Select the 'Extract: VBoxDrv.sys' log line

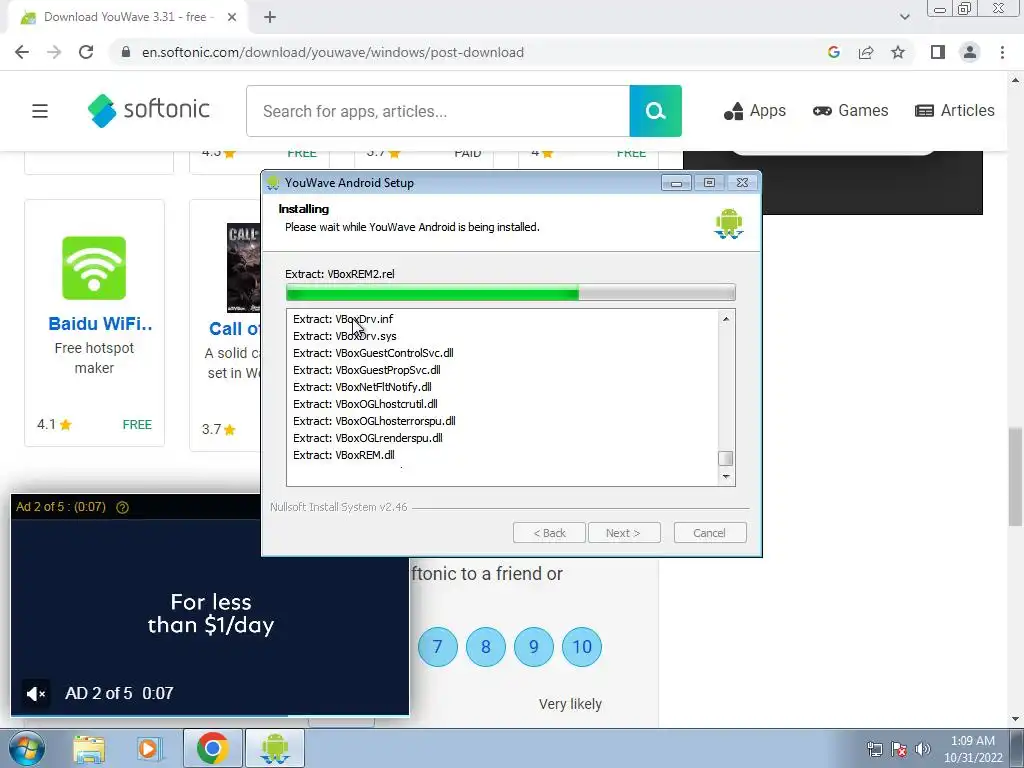[x=345, y=336]
